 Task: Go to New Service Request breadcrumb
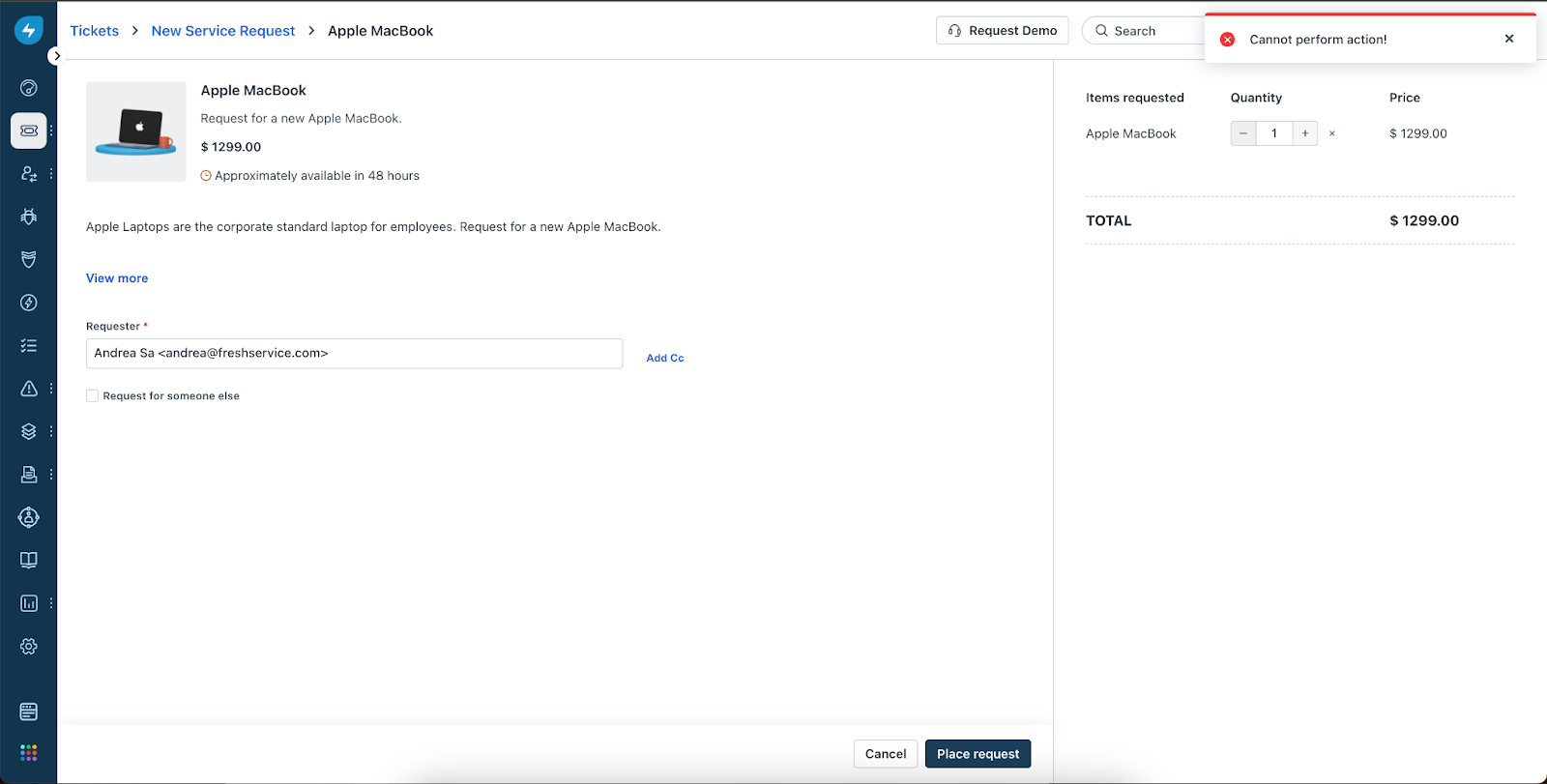click(223, 31)
